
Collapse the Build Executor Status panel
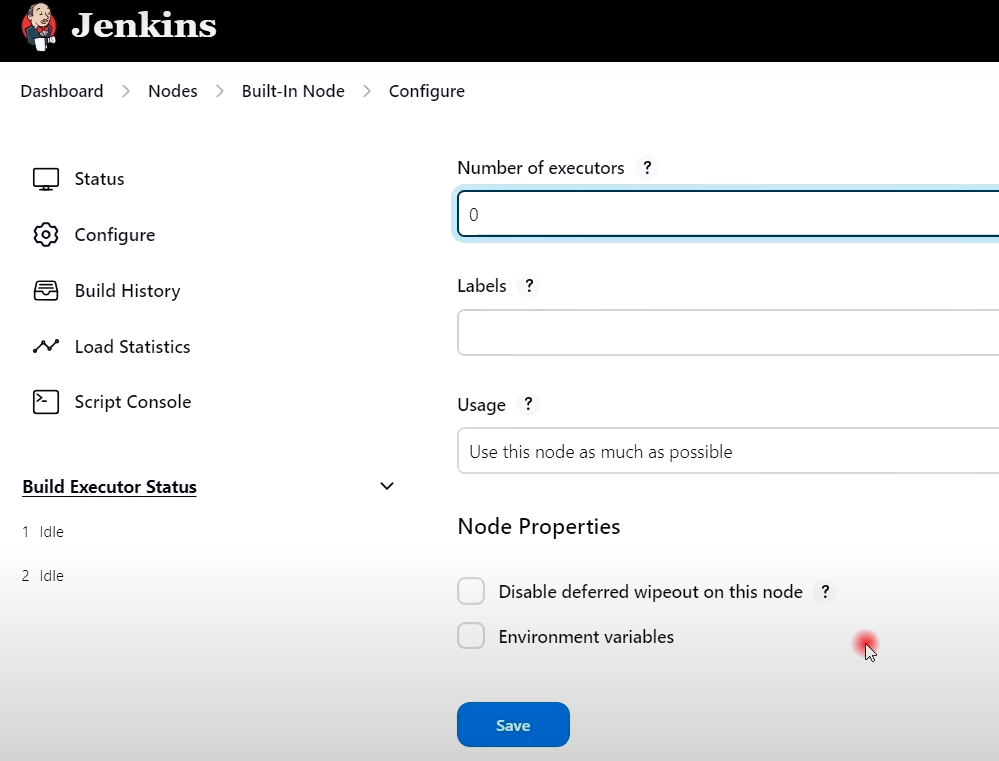tap(387, 487)
